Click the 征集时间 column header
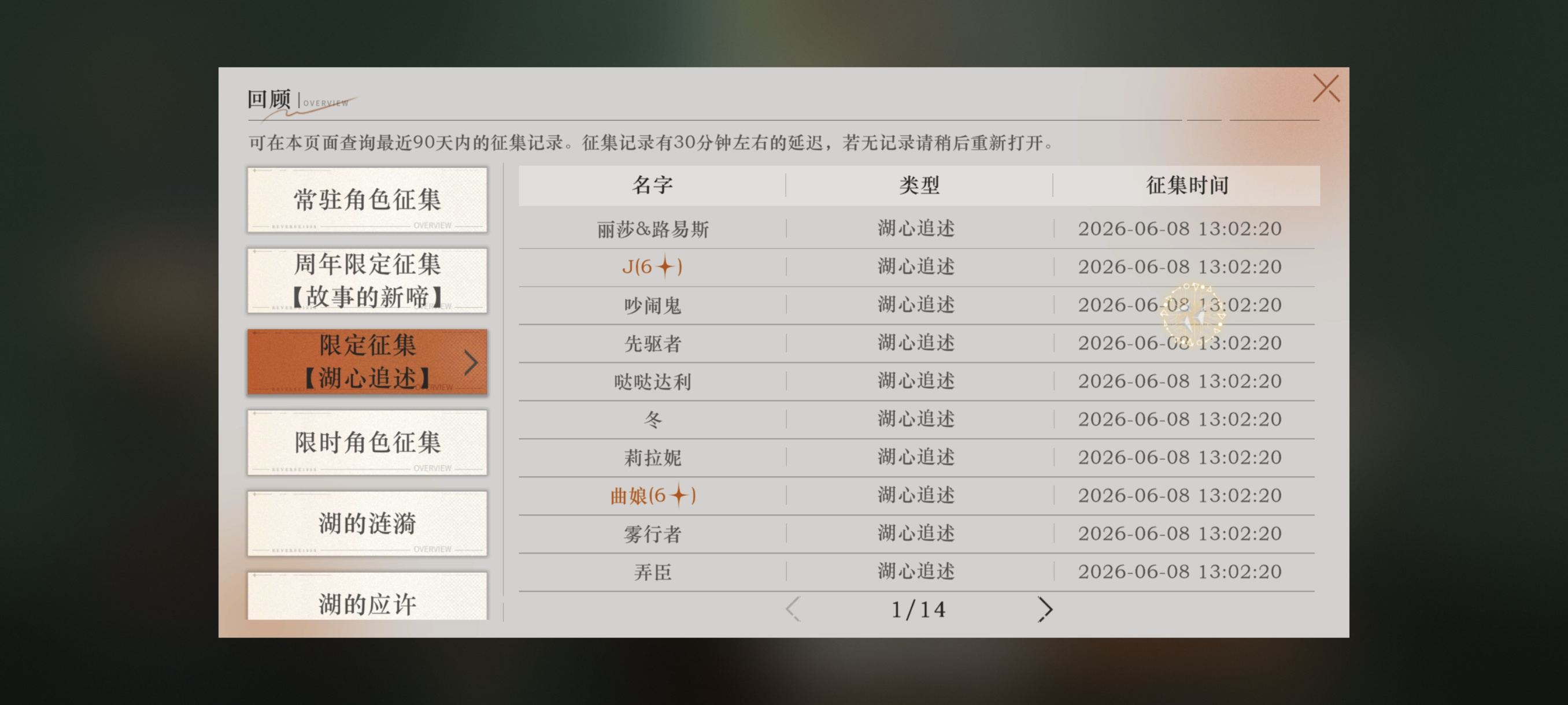1568x705 pixels. click(x=1187, y=185)
